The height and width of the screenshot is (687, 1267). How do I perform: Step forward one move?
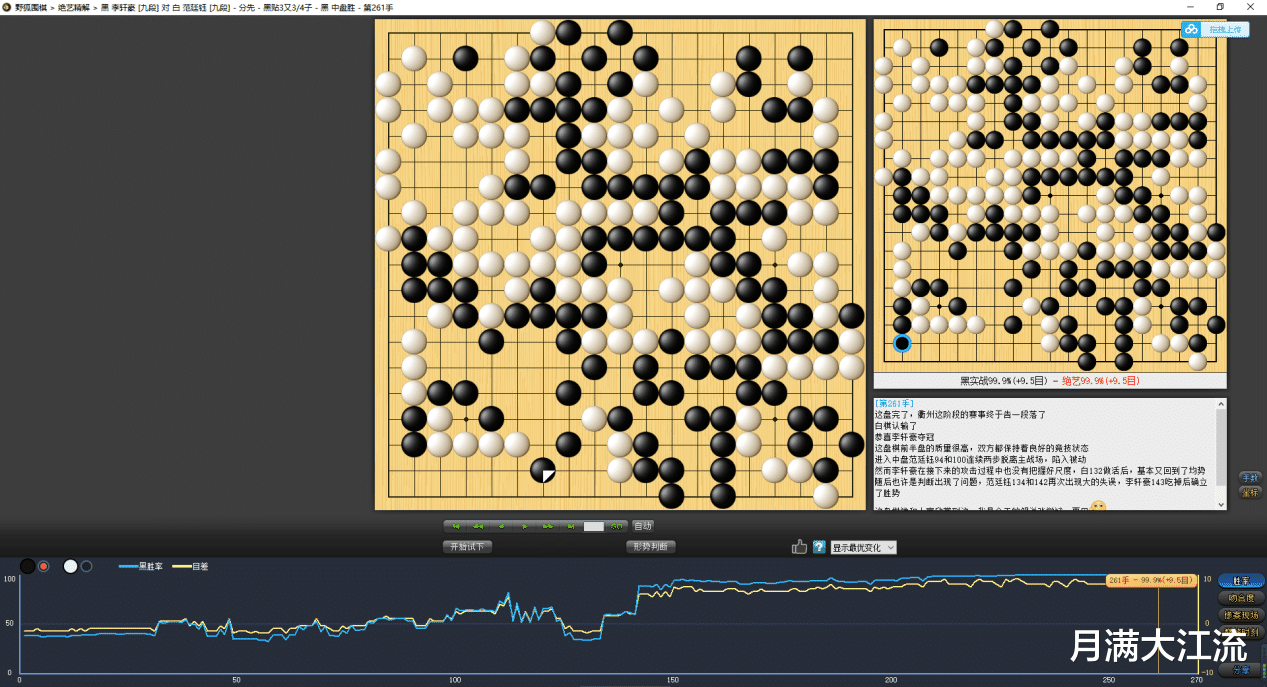(525, 526)
